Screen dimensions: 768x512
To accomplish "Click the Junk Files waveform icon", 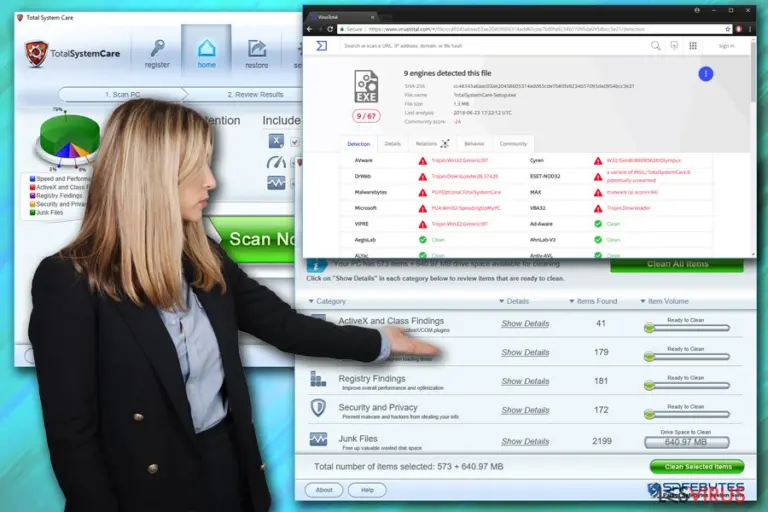I will point(318,439).
